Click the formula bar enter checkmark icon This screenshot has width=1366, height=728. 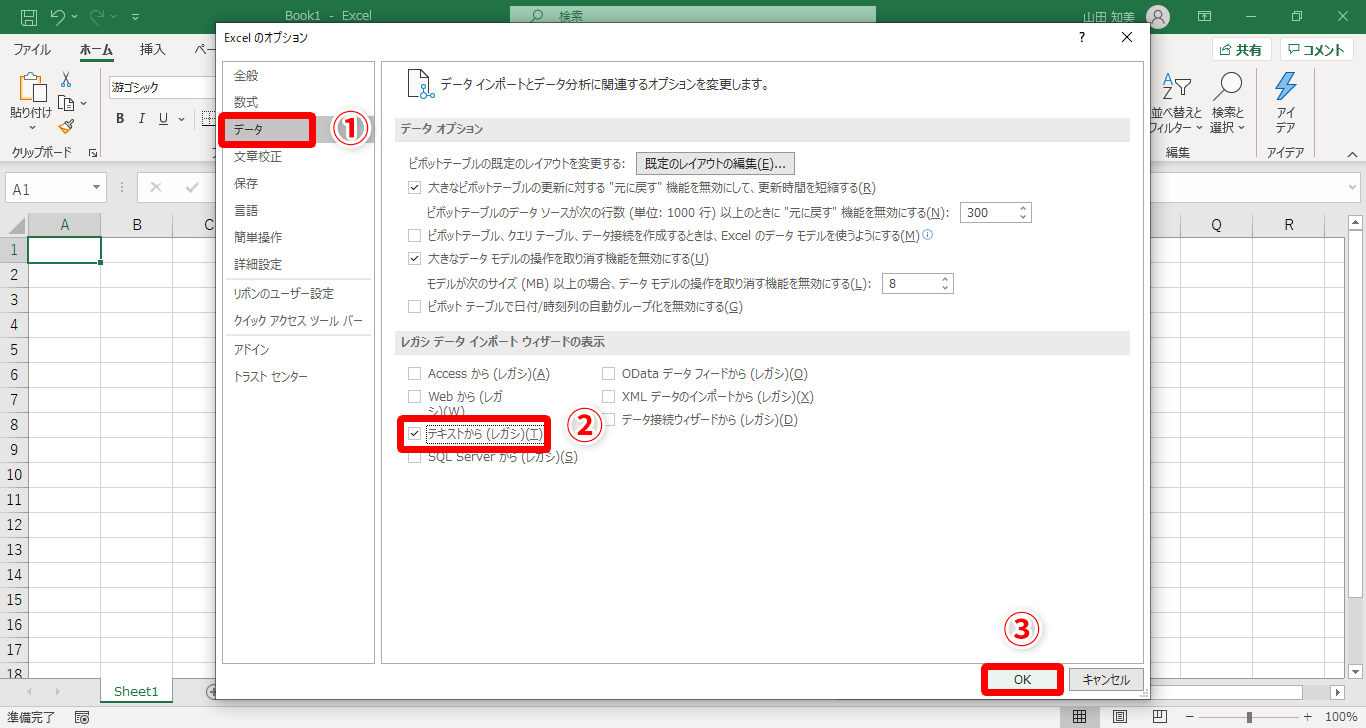pyautogui.click(x=192, y=187)
